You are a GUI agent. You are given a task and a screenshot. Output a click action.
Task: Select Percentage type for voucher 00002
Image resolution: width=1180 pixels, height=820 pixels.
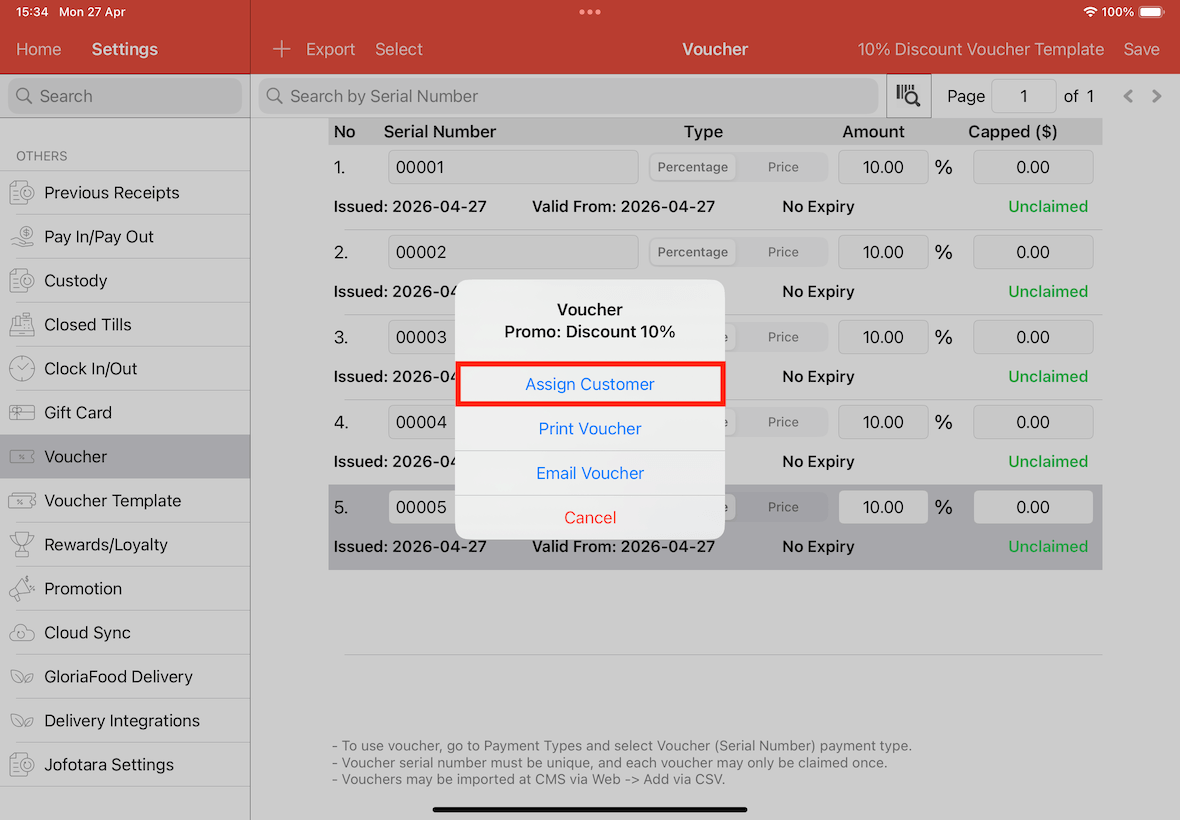pyautogui.click(x=692, y=252)
